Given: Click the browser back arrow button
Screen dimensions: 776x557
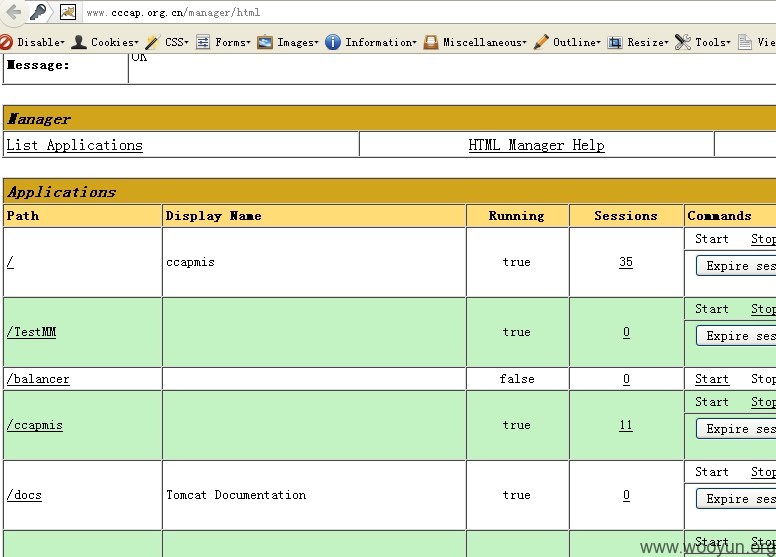Looking at the screenshot, I should [x=13, y=12].
